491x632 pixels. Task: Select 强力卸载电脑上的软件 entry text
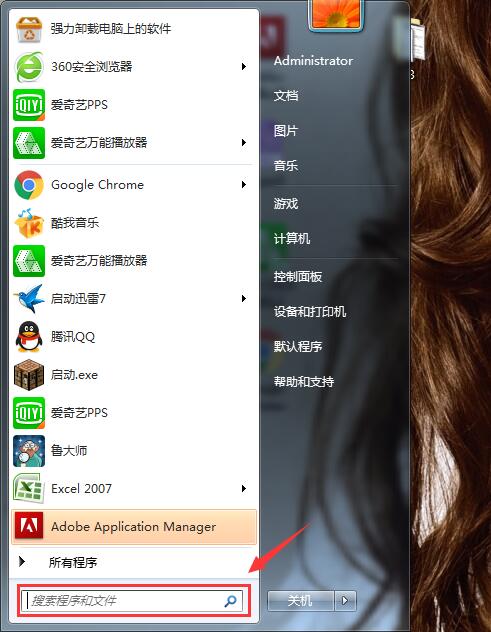pos(111,29)
